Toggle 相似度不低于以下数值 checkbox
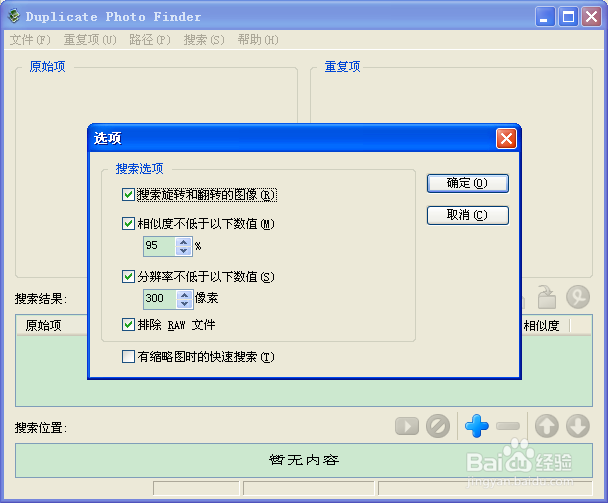 click(x=128, y=223)
